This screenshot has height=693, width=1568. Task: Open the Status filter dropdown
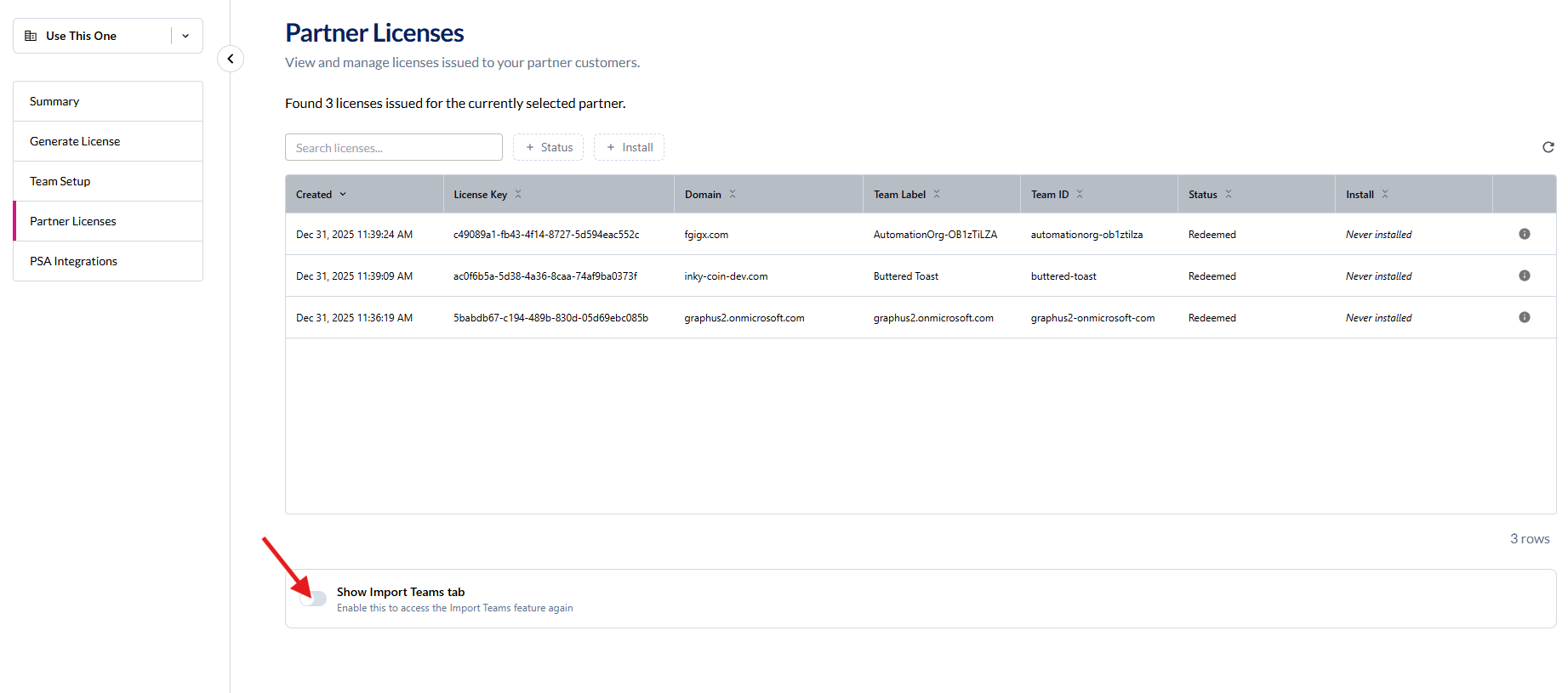[x=548, y=147]
